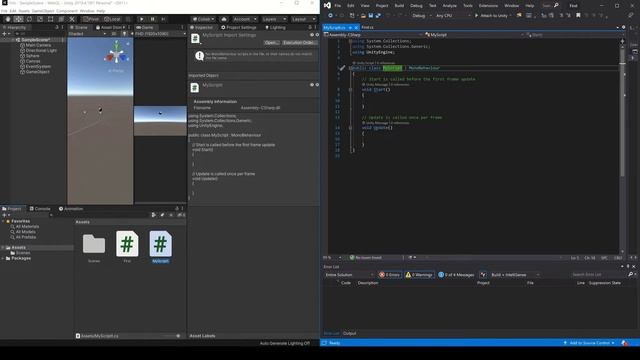Click the Unity Pause button
640x360 pixels.
pyautogui.click(x=153, y=19)
